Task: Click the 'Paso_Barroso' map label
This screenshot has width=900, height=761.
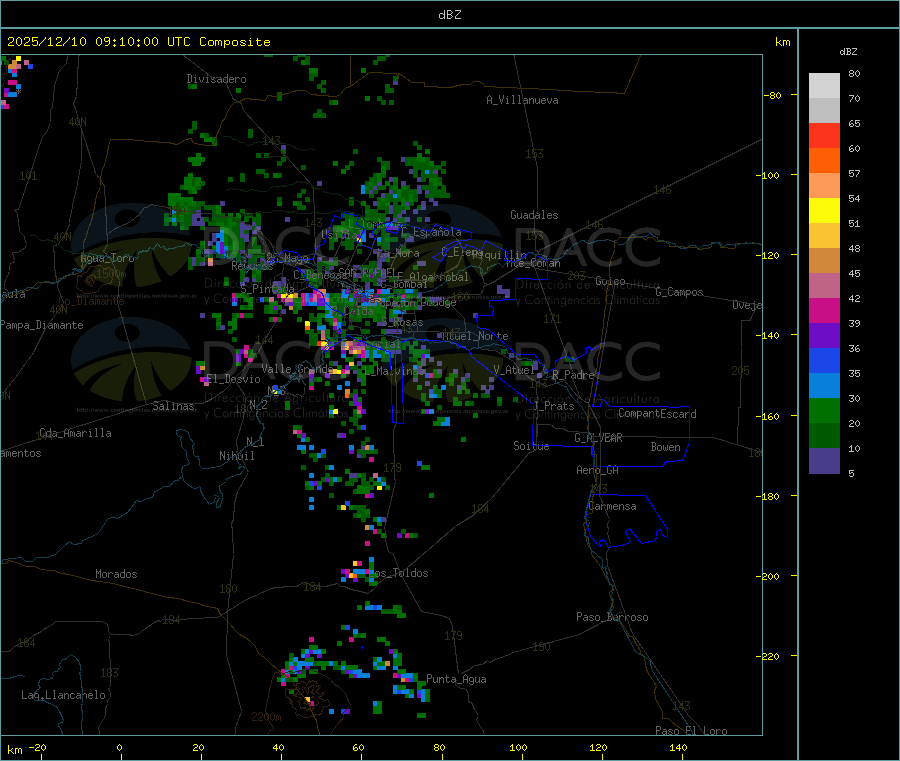Action: (x=612, y=617)
